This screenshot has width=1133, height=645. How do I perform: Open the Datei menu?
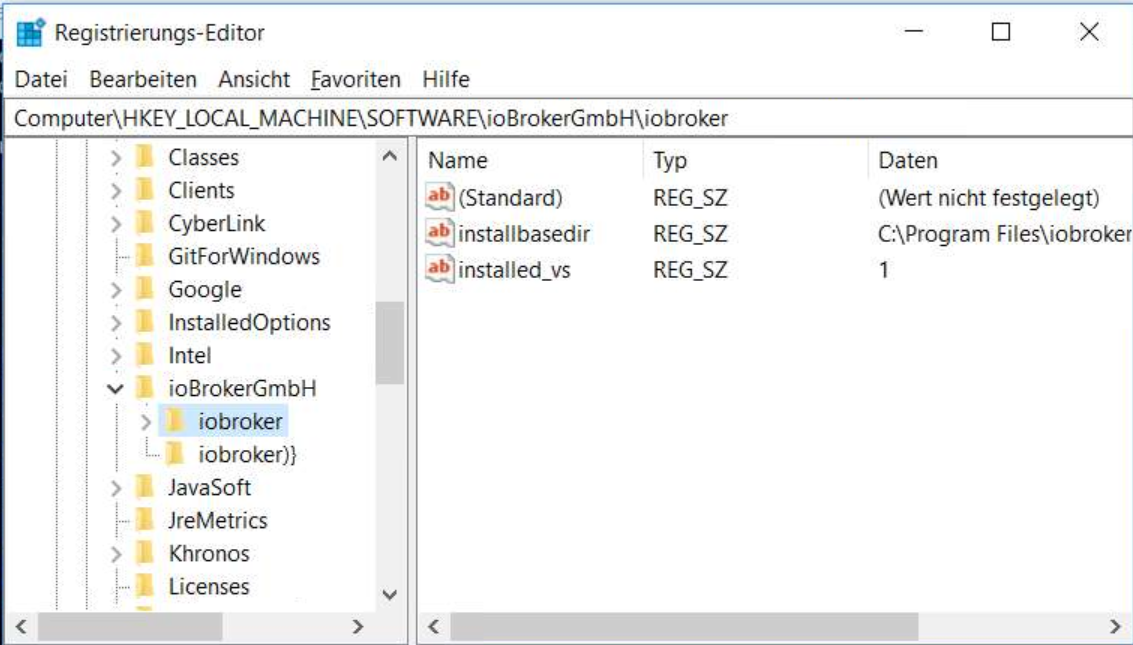click(x=41, y=79)
